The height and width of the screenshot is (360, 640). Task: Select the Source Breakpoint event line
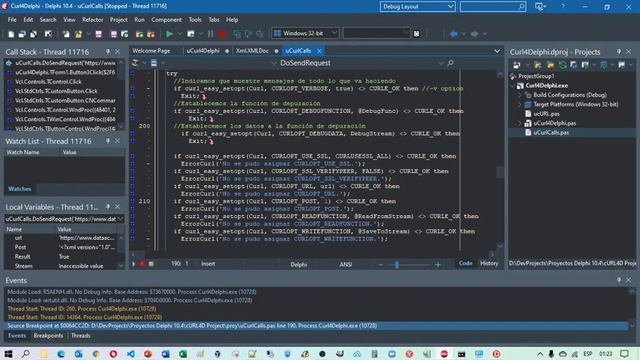pos(316,326)
